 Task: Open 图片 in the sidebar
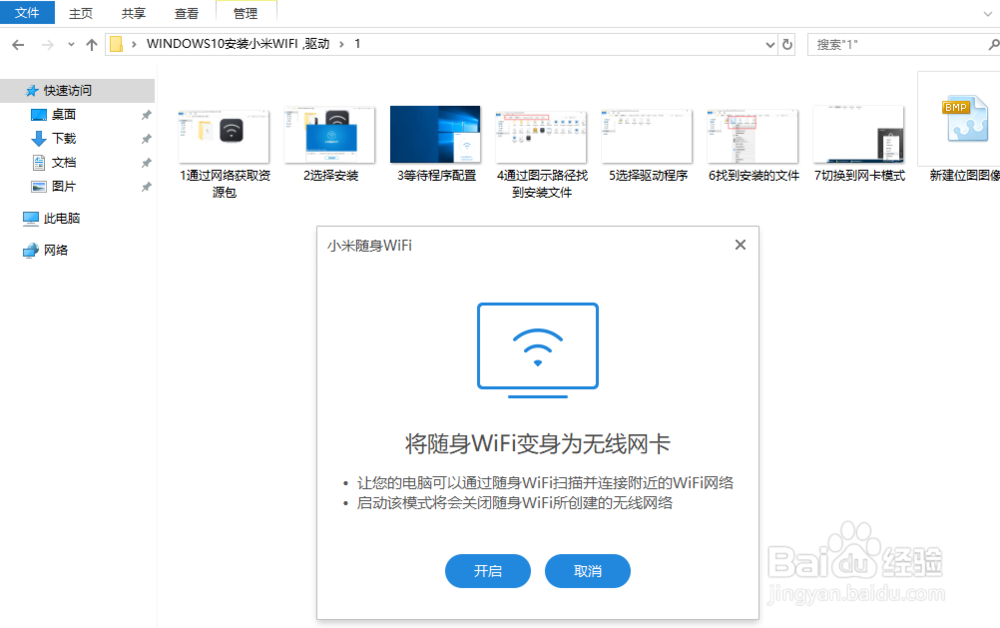pyautogui.click(x=64, y=186)
